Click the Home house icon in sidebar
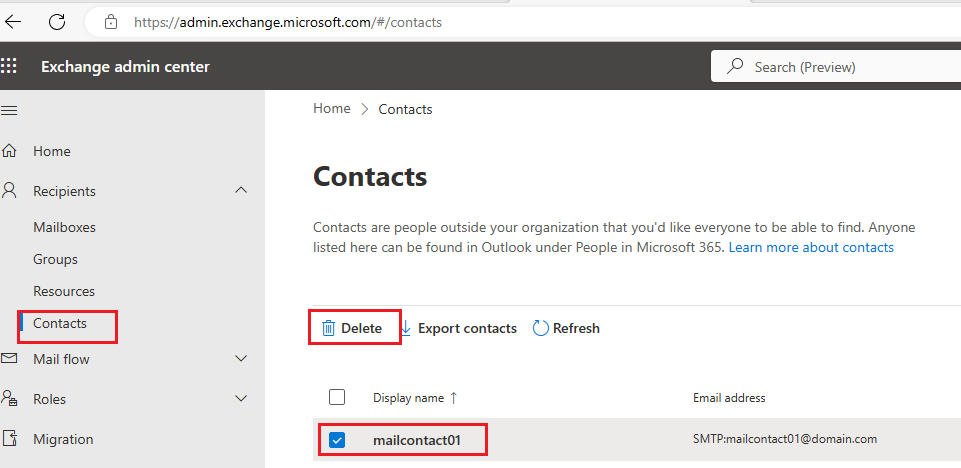This screenshot has width=961, height=468. click(10, 151)
